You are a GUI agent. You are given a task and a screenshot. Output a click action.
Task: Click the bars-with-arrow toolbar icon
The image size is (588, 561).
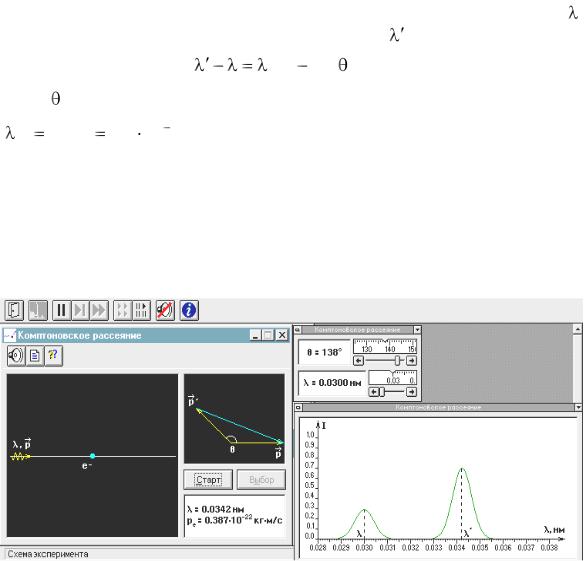pos(141,310)
